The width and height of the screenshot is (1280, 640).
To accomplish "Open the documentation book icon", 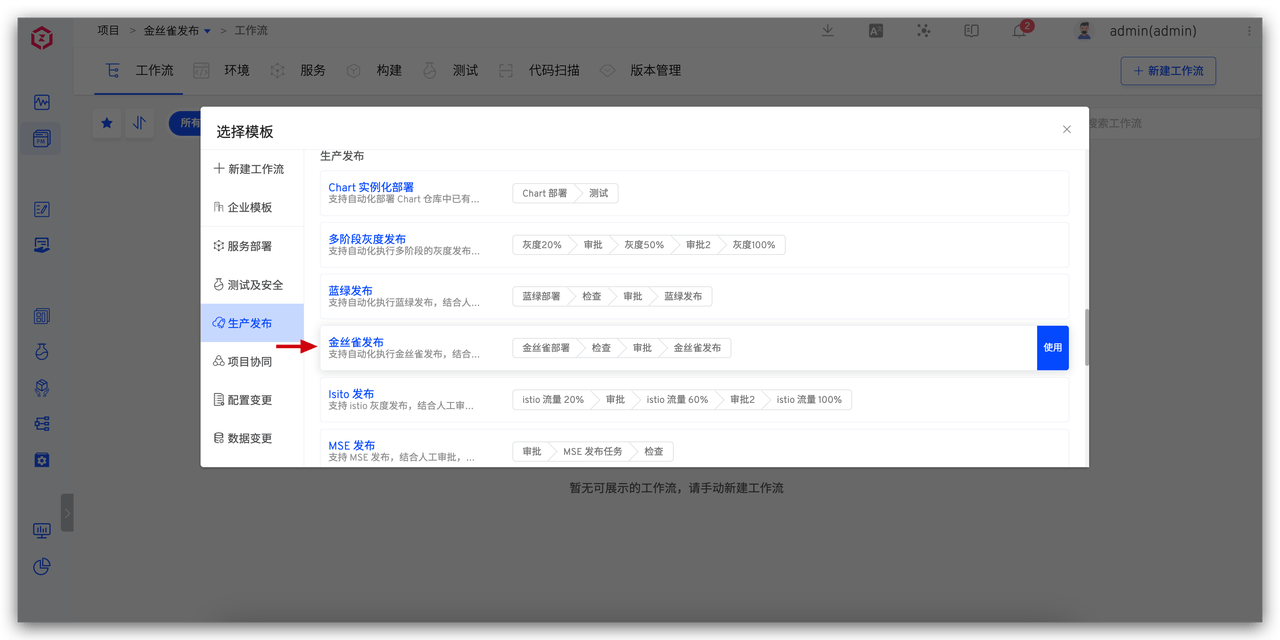I will click(971, 31).
